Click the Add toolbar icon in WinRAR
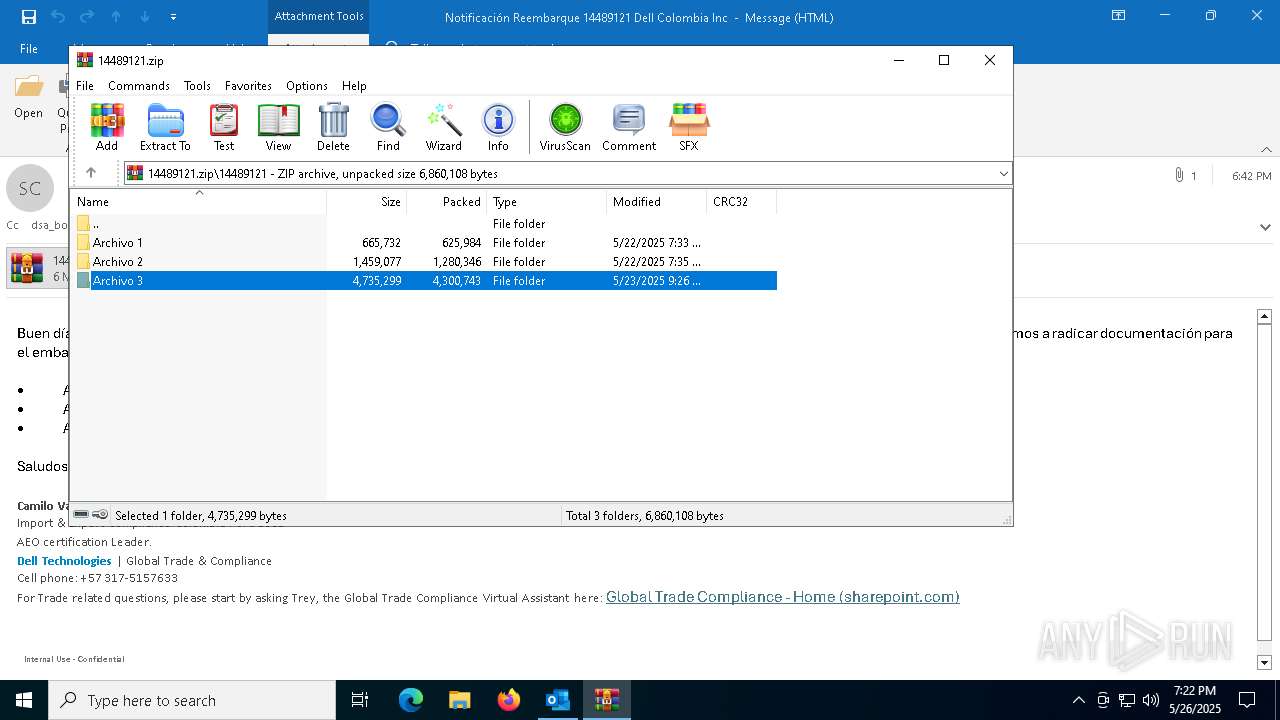Screen dimensions: 1280x720 click(107, 127)
